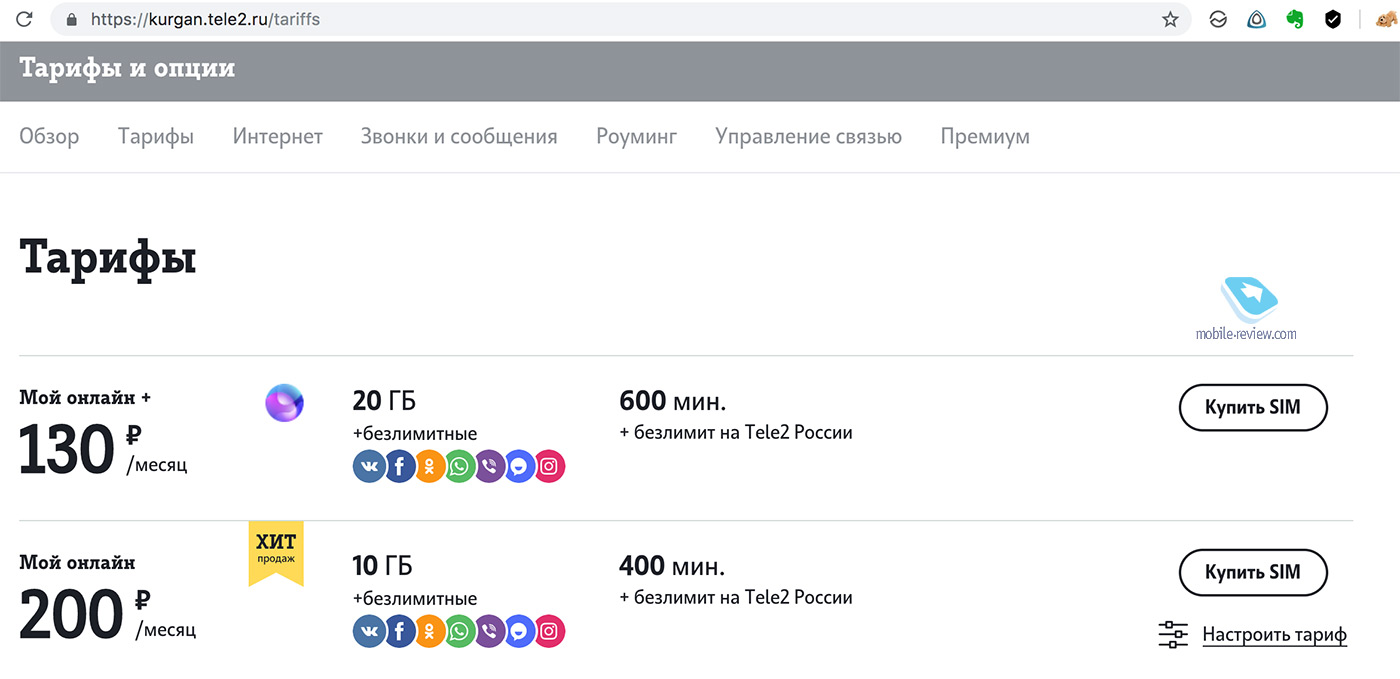Image resolution: width=1400 pixels, height=679 pixels.
Task: Switch to the Интернет tab
Action: coord(278,136)
